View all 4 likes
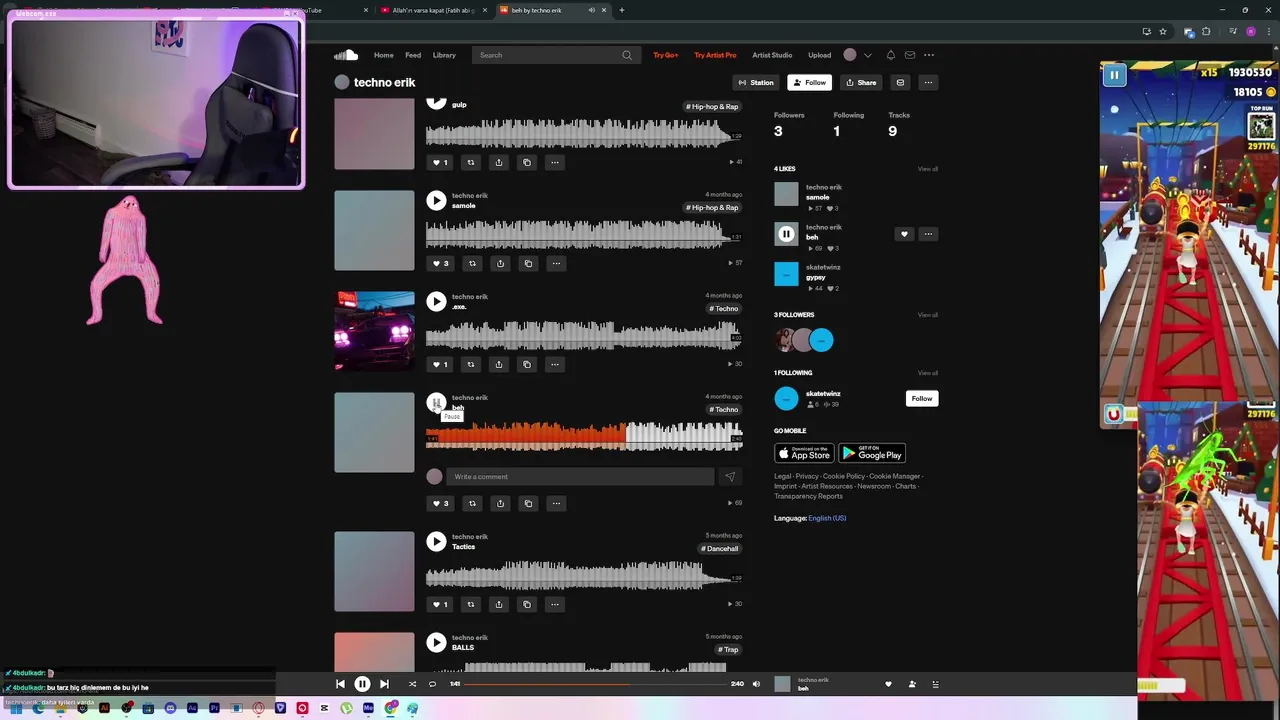This screenshot has width=1280, height=720. 928,169
